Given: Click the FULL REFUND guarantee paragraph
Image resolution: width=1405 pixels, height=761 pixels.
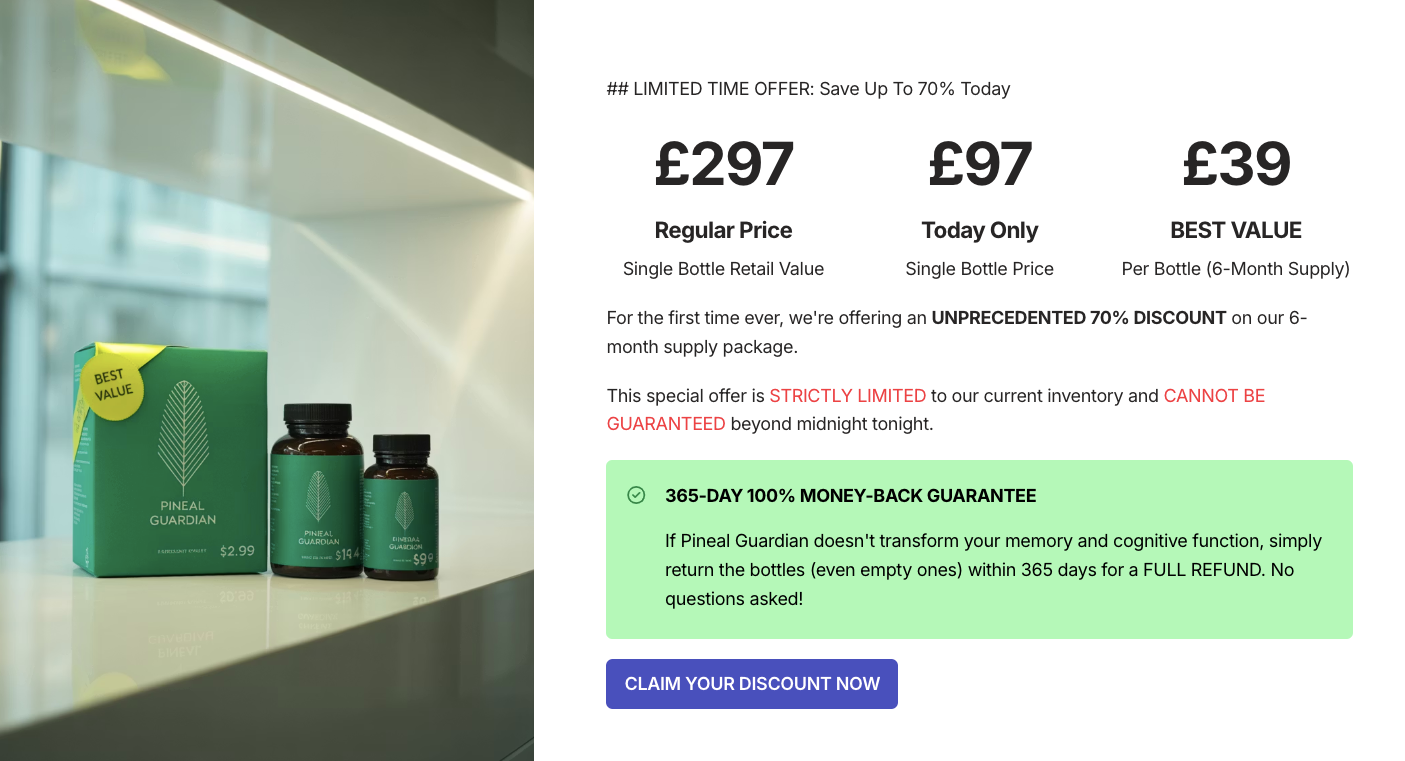Looking at the screenshot, I should coord(992,570).
